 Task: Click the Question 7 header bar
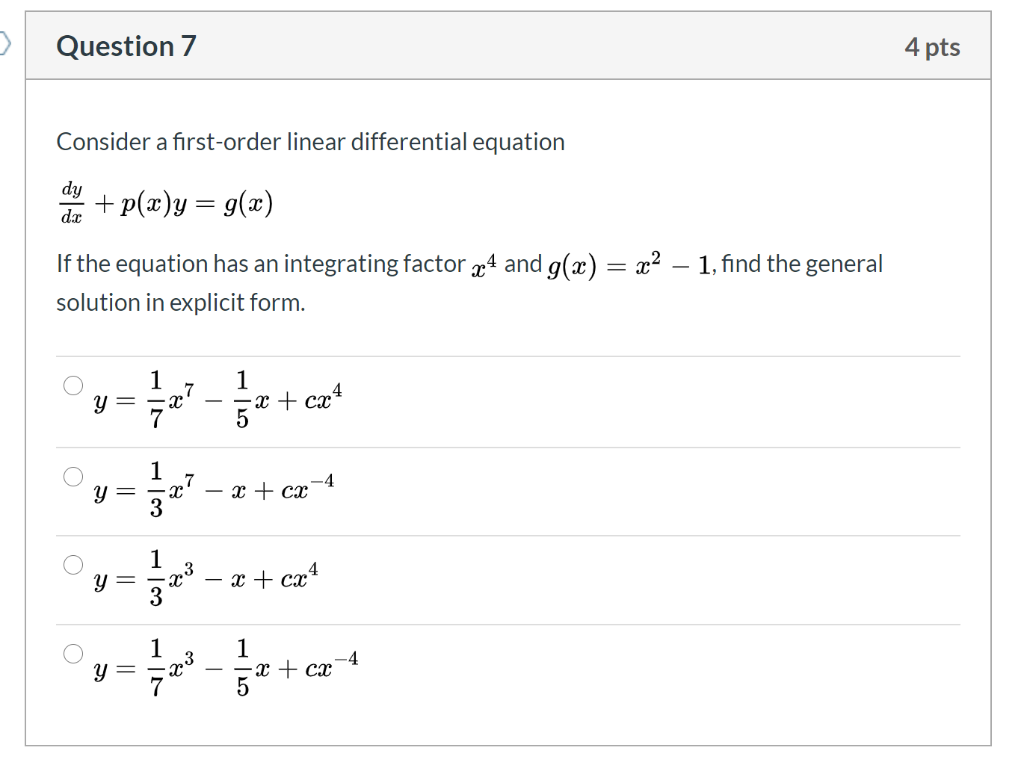pyautogui.click(x=500, y=46)
